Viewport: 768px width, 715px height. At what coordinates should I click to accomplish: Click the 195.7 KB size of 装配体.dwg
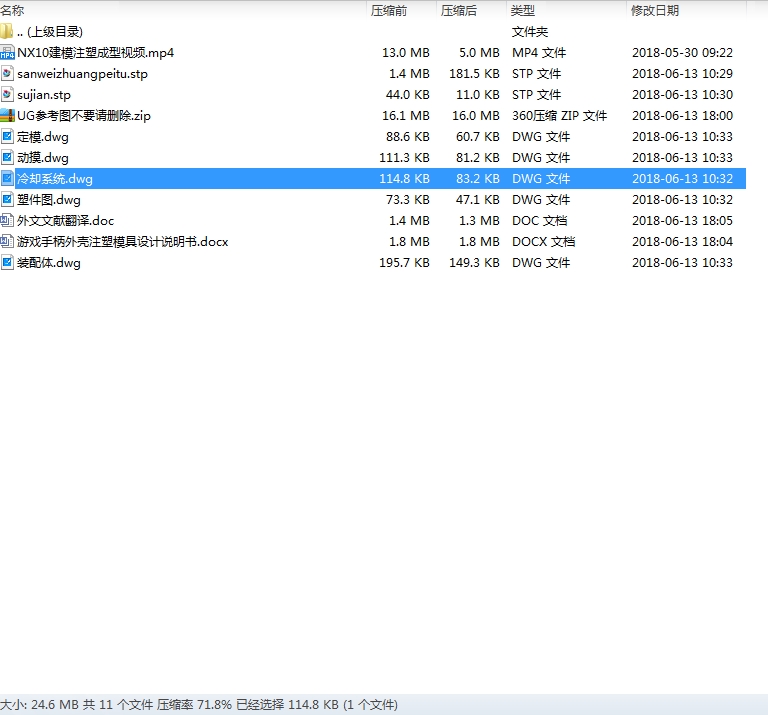click(404, 262)
